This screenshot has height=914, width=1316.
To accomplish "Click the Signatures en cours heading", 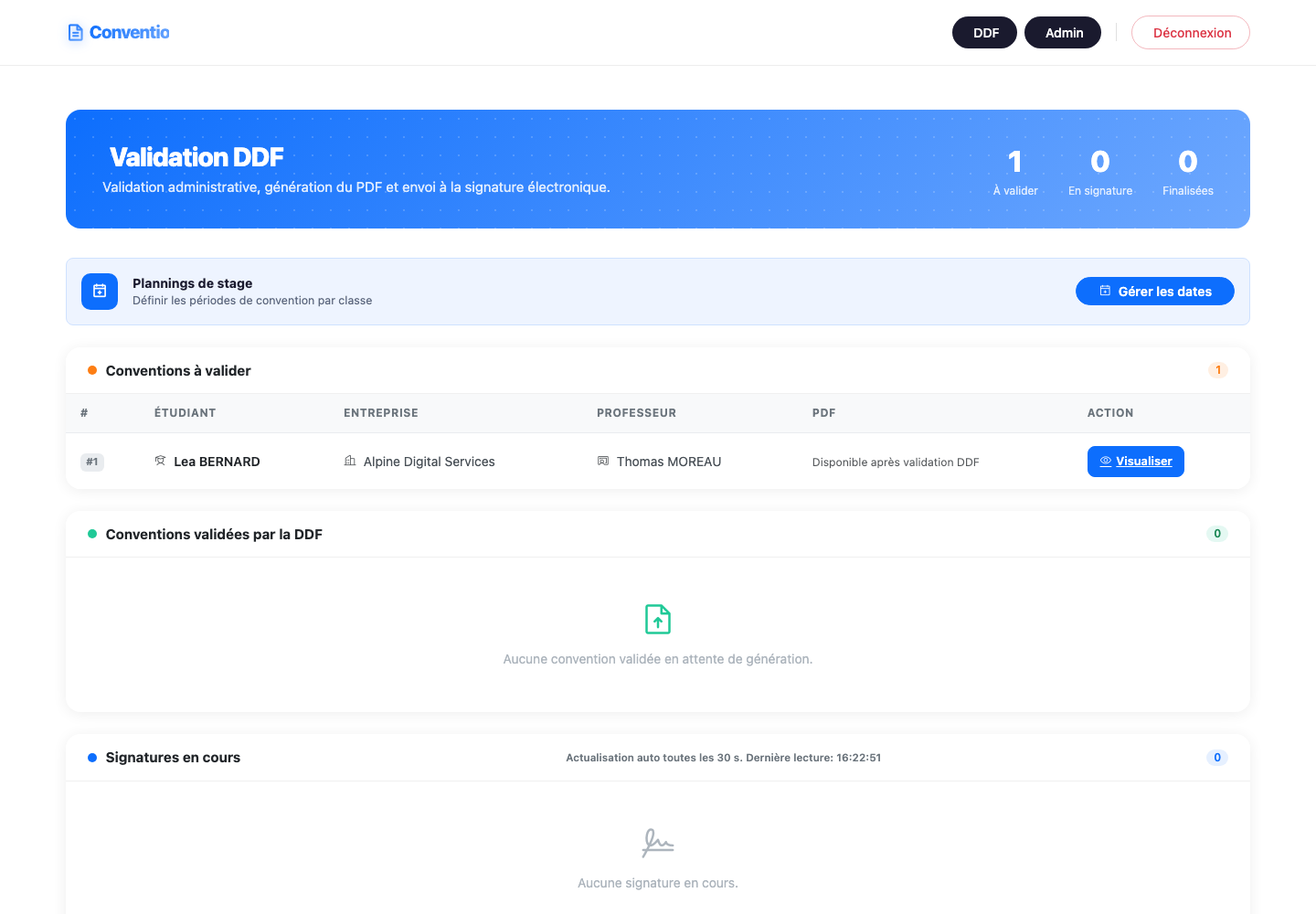I will coord(173,758).
